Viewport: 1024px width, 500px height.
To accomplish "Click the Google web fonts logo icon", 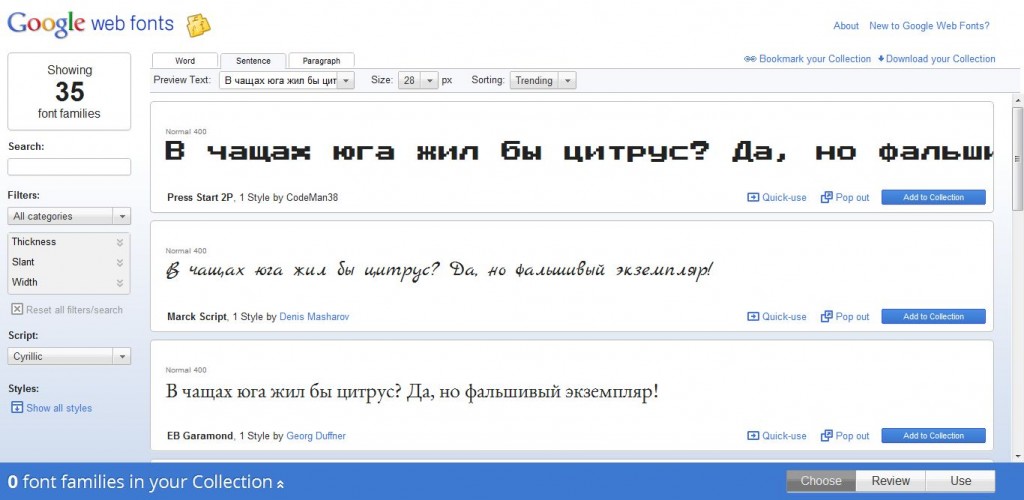I will pos(199,24).
